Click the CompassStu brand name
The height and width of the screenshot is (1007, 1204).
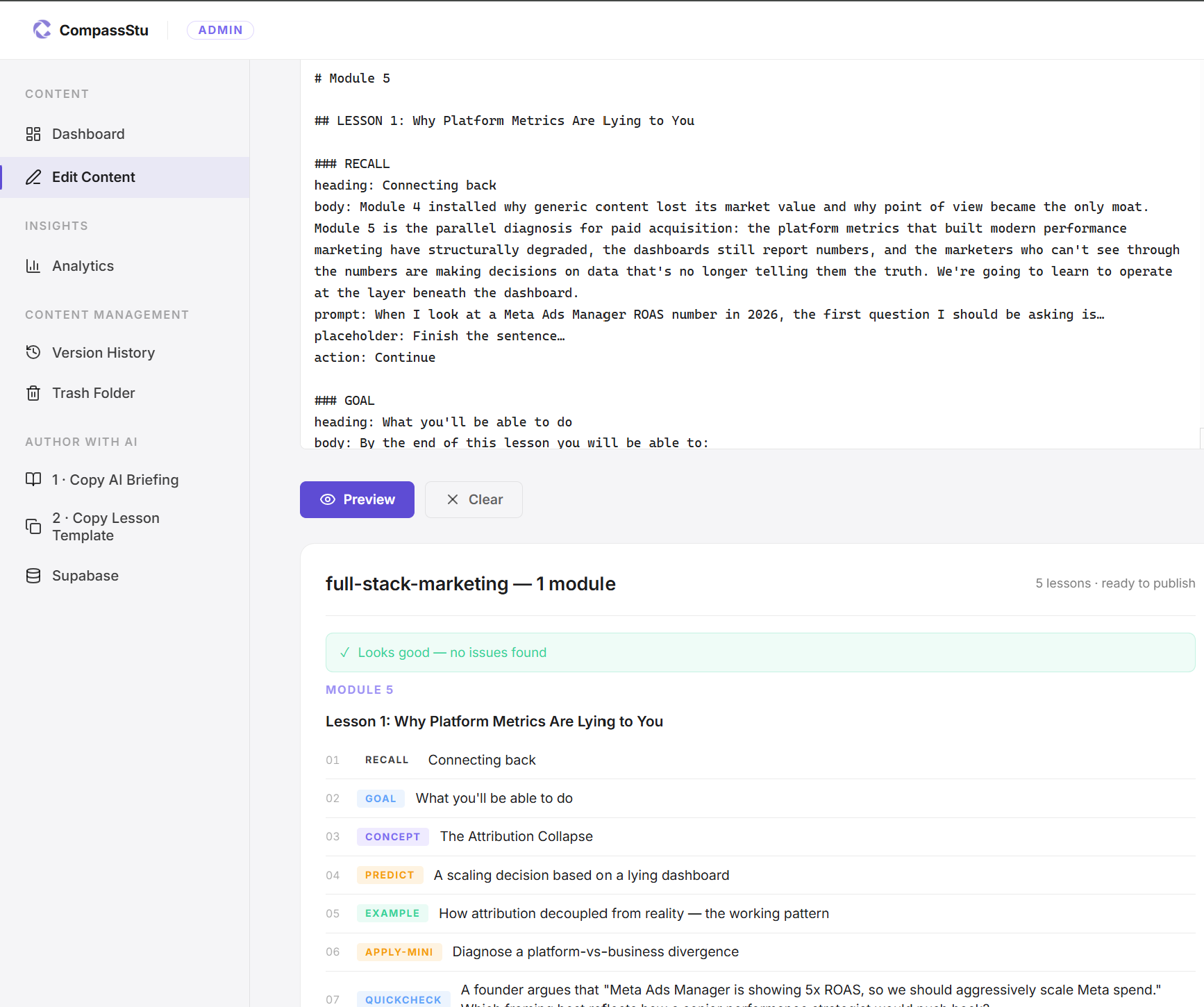coord(104,30)
